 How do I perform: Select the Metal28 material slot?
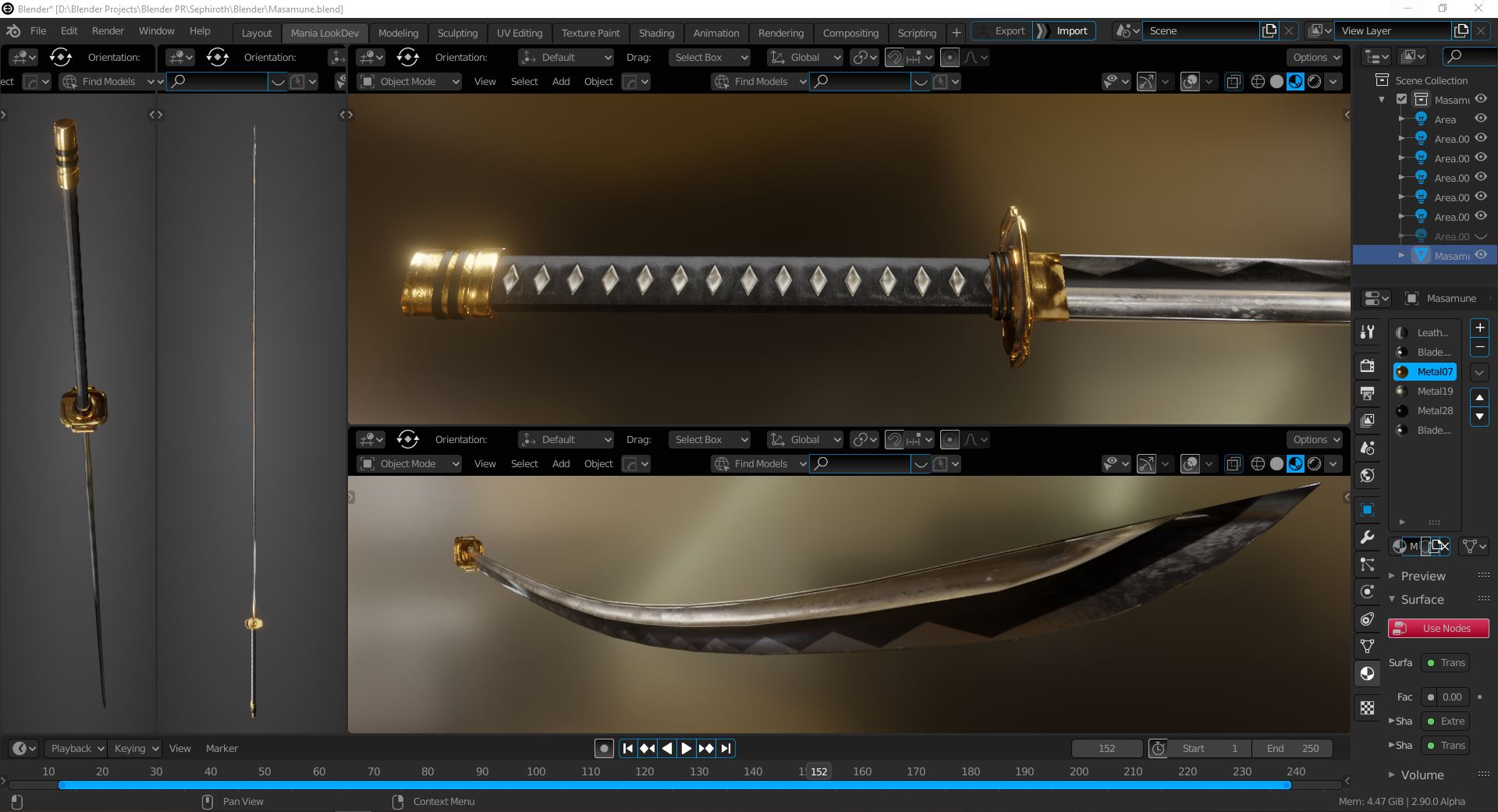click(1425, 410)
